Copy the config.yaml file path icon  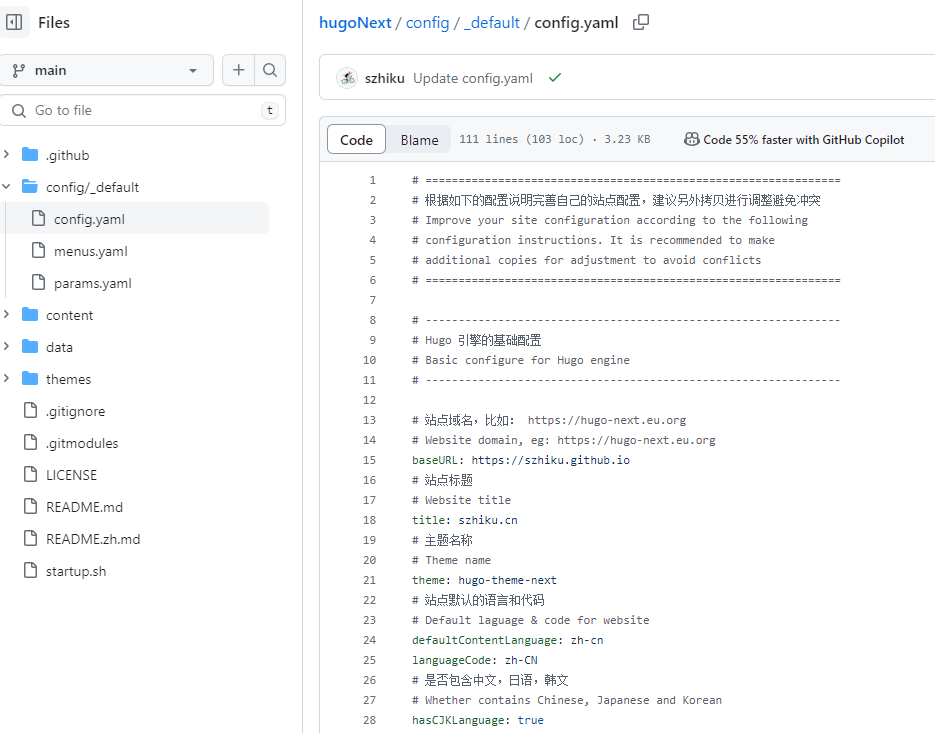point(642,21)
